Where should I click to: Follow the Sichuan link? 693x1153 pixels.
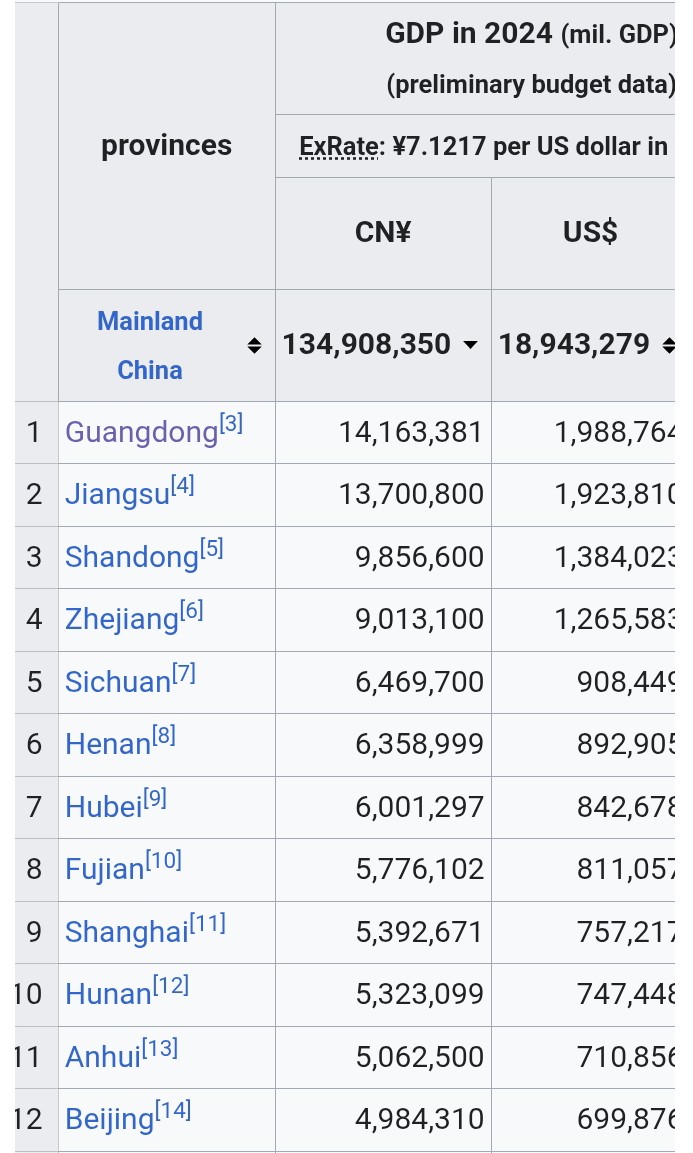click(x=118, y=682)
